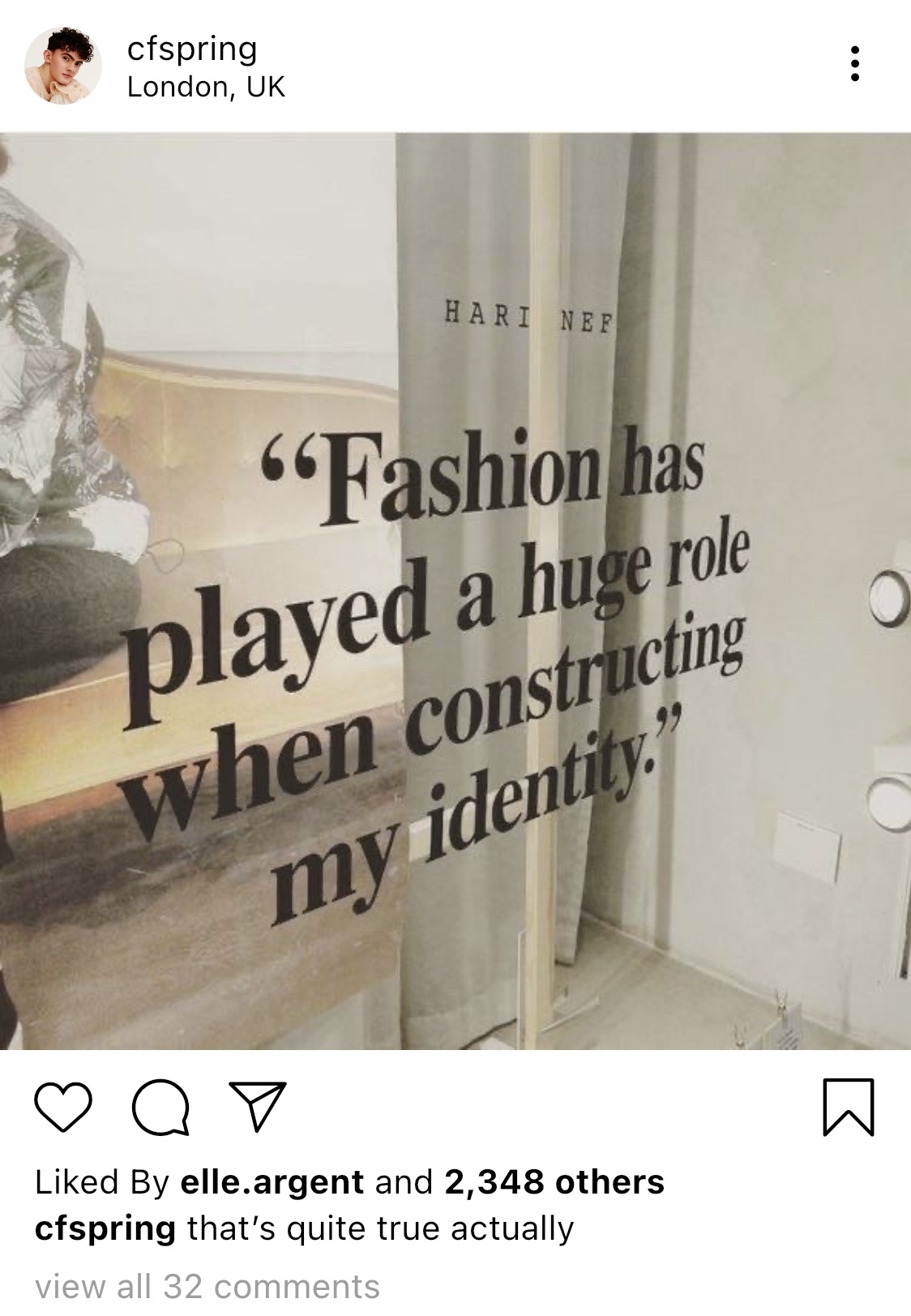Show the list of 2,348 others who liked
This screenshot has width=911, height=1316.
tap(554, 1182)
